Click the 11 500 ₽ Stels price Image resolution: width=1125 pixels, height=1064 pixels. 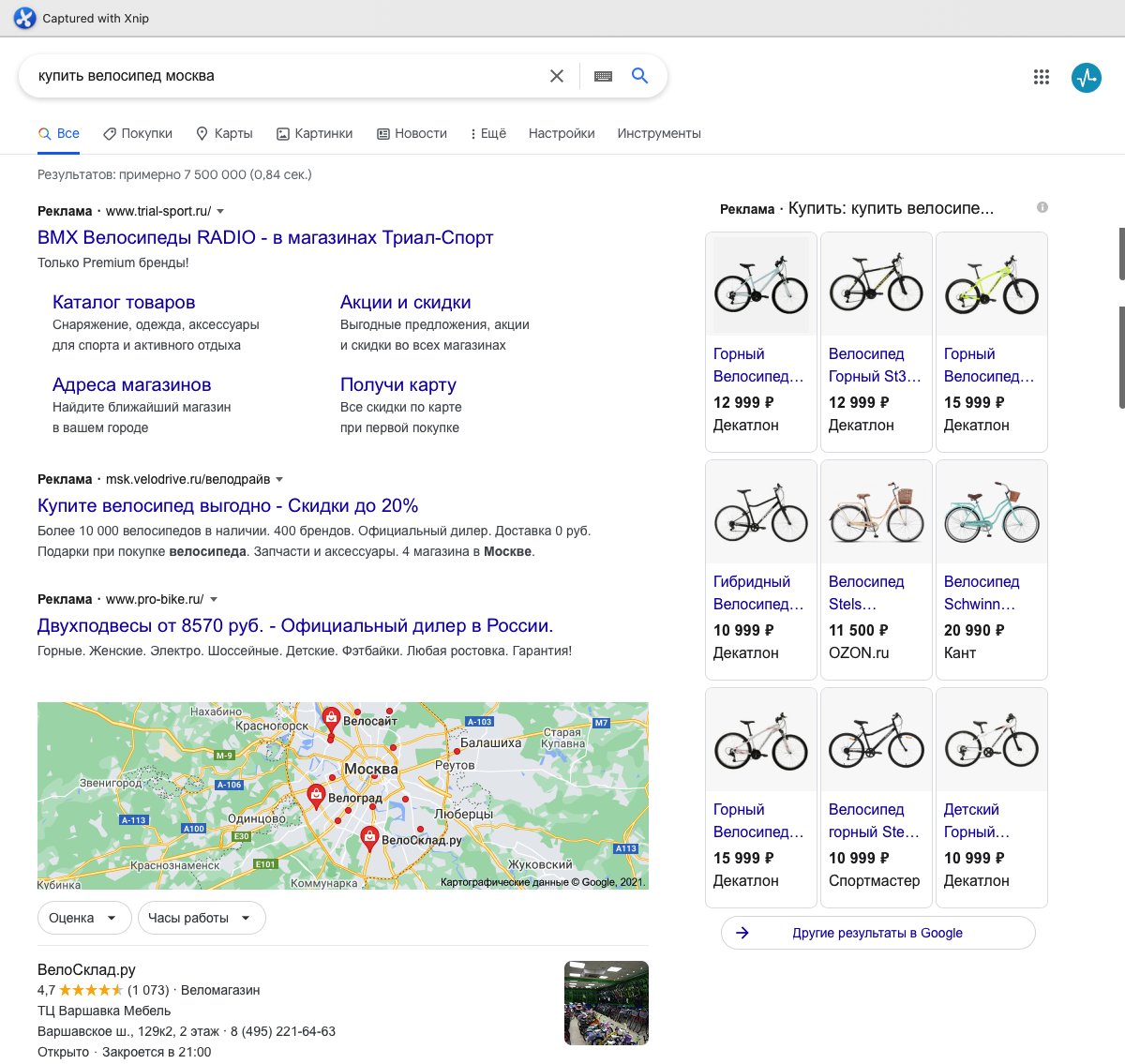pos(859,631)
